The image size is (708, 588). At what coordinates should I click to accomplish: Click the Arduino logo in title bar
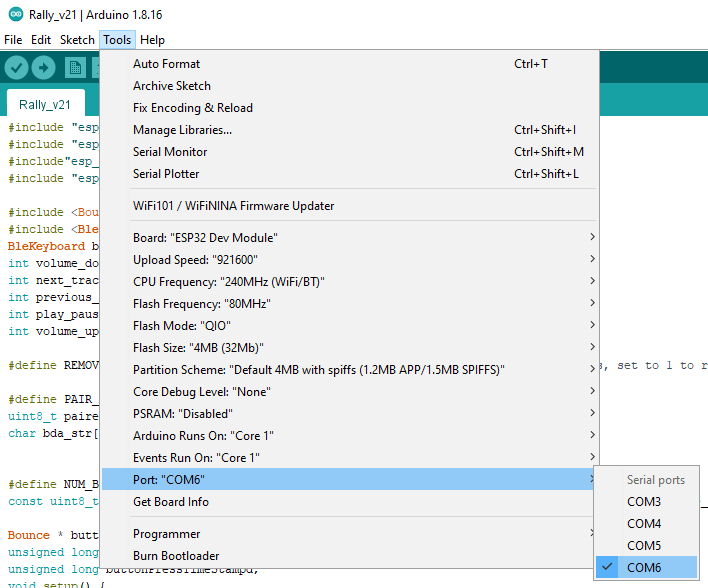16,14
